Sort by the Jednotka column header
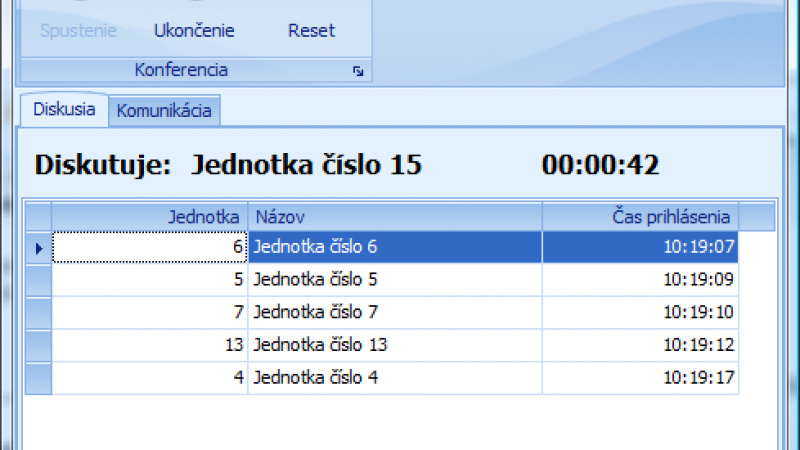This screenshot has width=800, height=450. click(149, 217)
